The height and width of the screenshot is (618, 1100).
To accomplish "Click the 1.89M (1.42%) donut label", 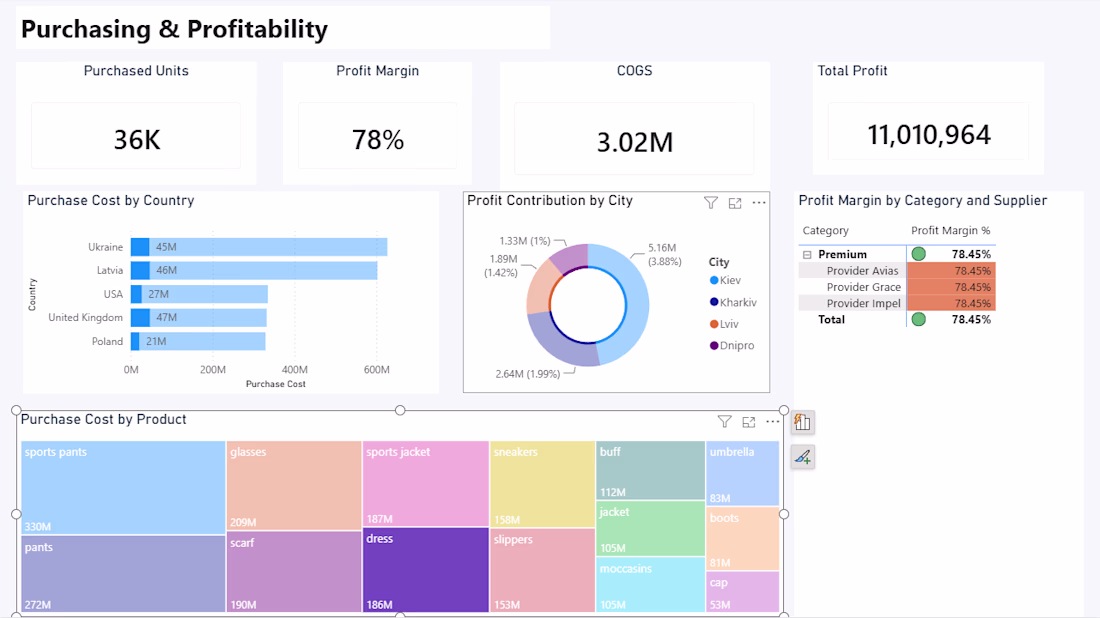I will pyautogui.click(x=502, y=266).
